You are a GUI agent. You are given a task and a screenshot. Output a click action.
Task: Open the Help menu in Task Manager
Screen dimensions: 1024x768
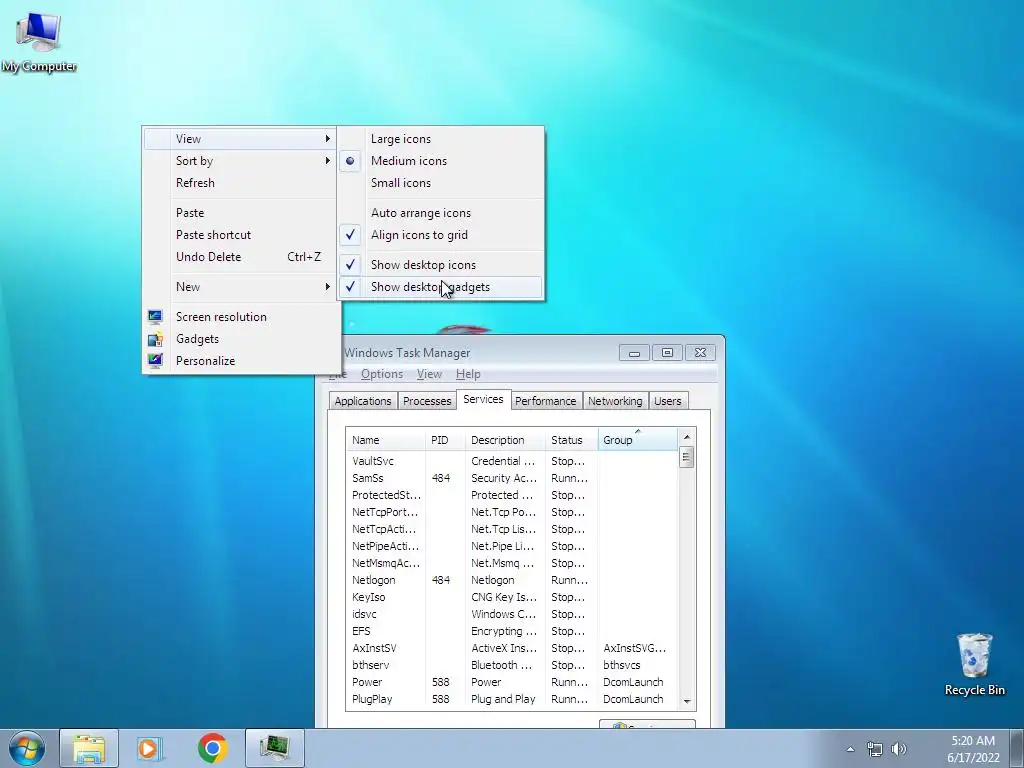468,374
